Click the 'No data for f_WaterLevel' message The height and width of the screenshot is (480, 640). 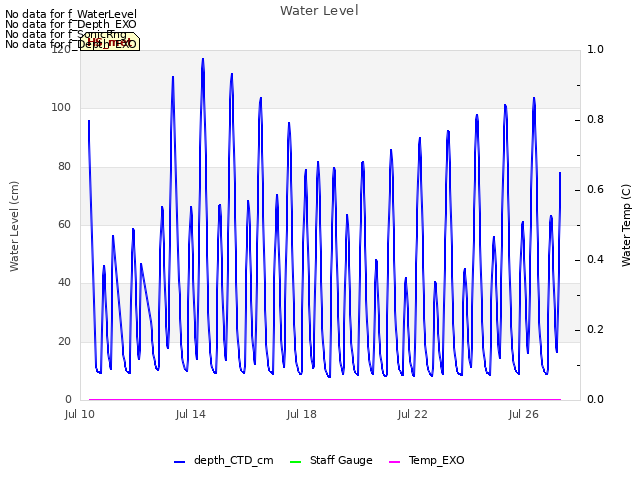point(71,14)
